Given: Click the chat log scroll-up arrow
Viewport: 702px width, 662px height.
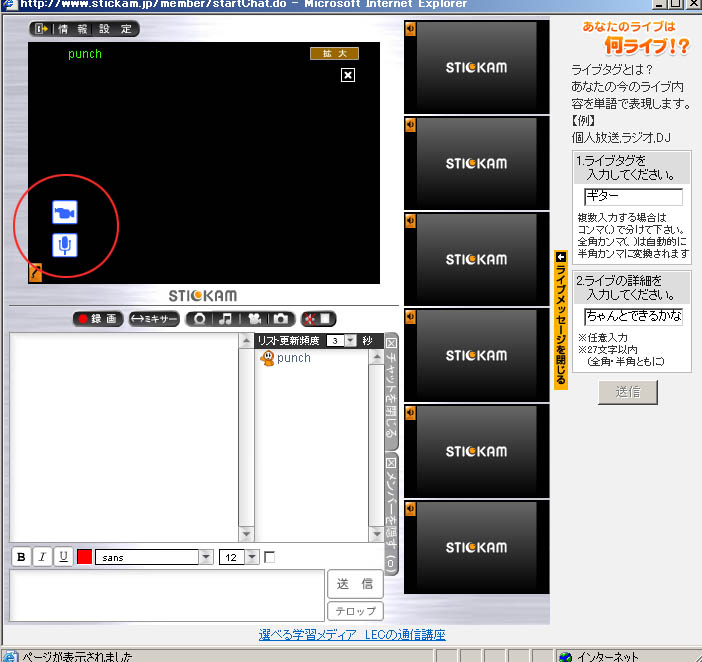Looking at the screenshot, I should pos(246,342).
